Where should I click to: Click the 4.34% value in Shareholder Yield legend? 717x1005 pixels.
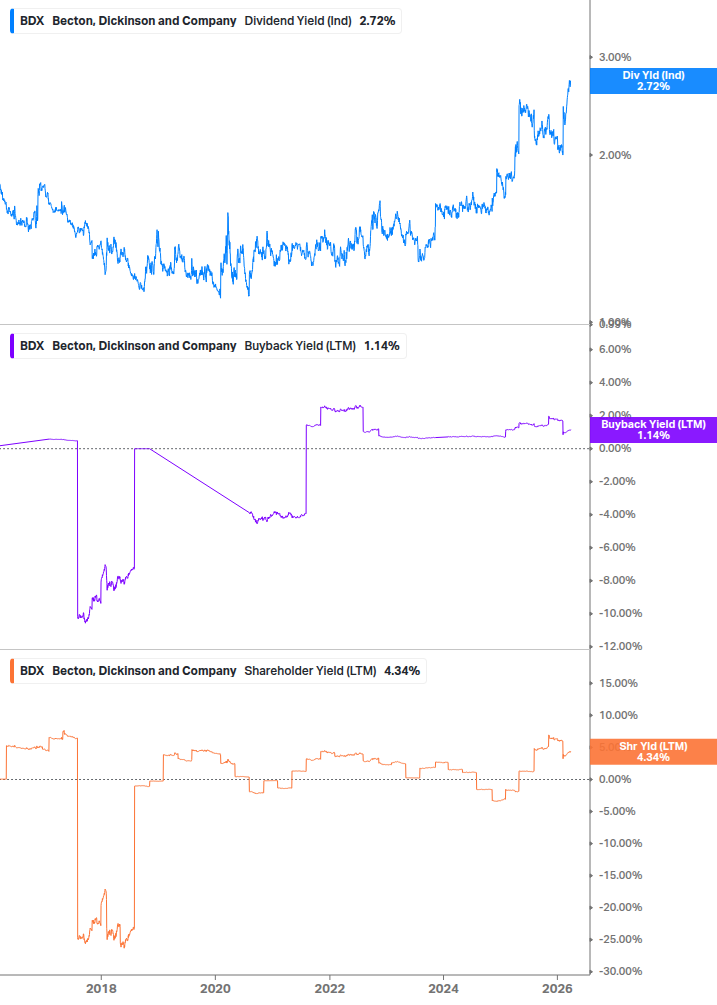tap(402, 670)
